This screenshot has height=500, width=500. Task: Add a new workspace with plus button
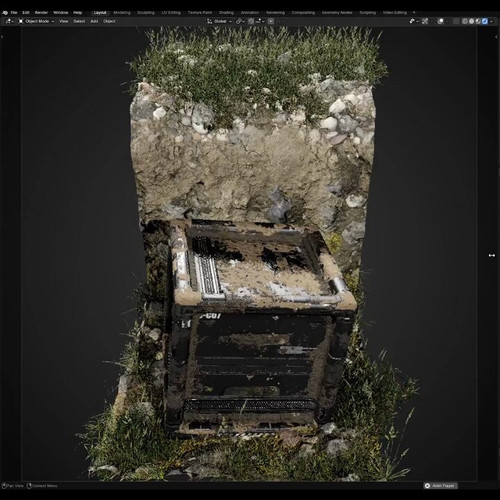[x=414, y=13]
